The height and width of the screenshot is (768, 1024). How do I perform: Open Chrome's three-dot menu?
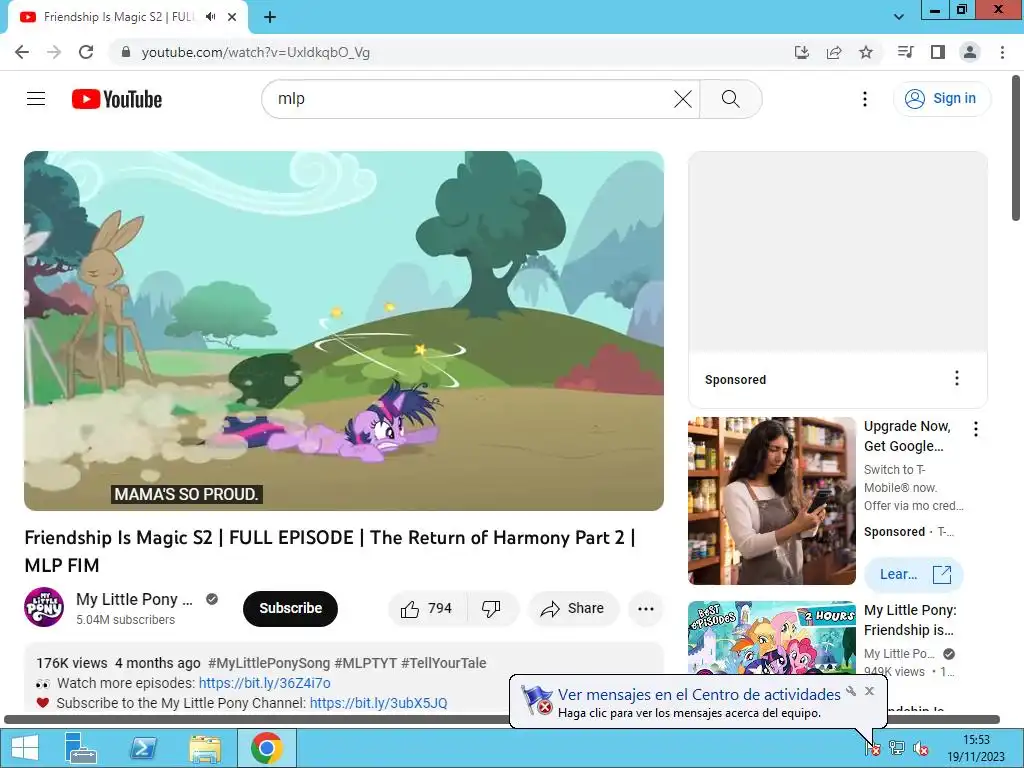1002,52
